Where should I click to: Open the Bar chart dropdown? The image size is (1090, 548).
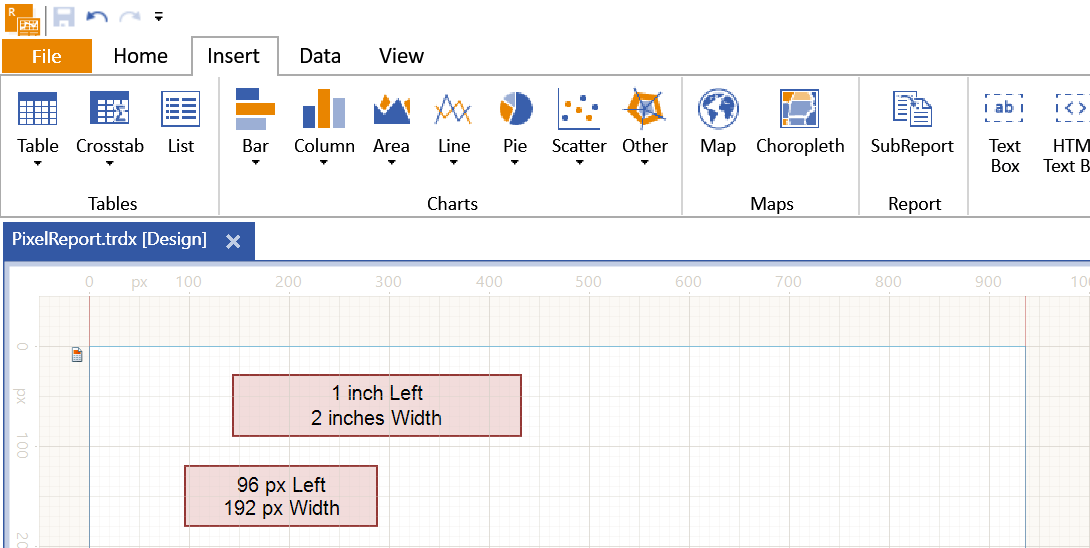click(x=255, y=163)
